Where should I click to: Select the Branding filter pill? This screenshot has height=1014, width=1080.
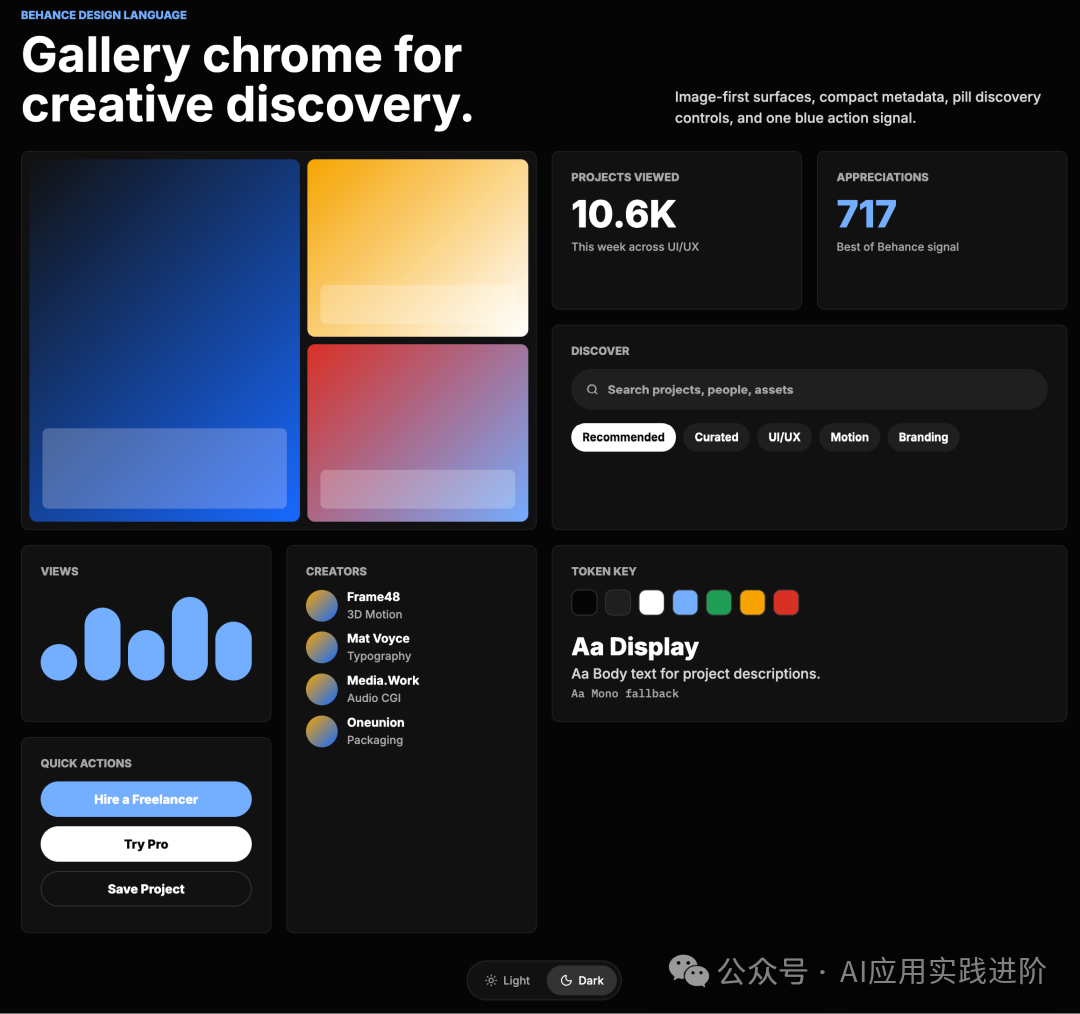923,437
